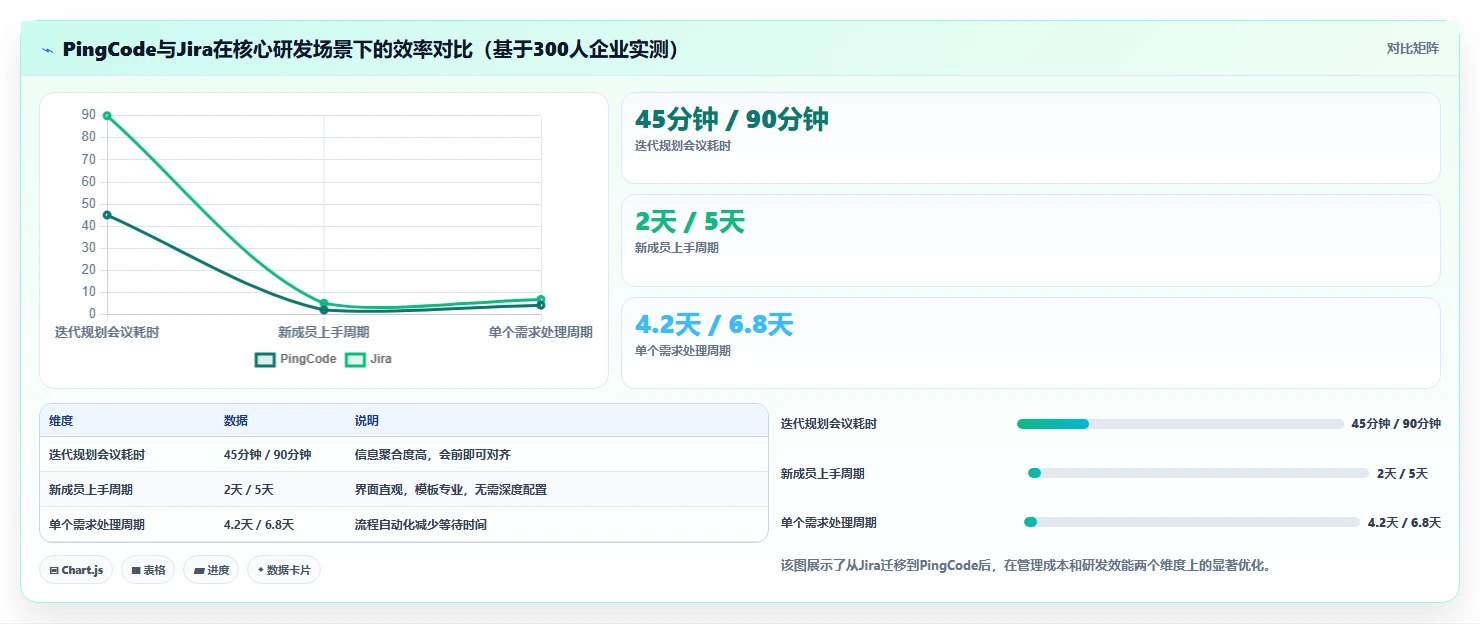
Task: Click table value 45分钟 / 90分钟
Action: [x=267, y=455]
